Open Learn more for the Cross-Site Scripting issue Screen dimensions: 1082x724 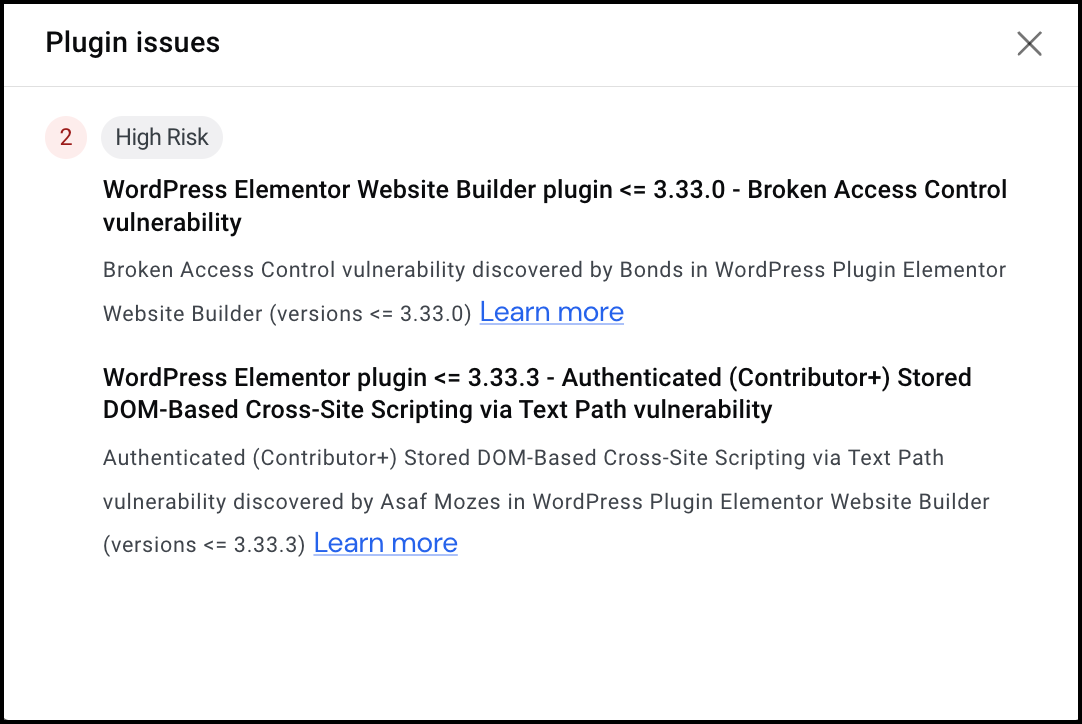(x=385, y=543)
